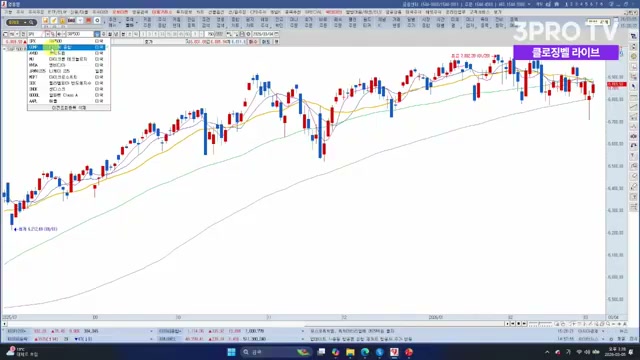This screenshot has width=640, height=360.
Task: Click the red 매수 buy button
Action: pyautogui.click(x=253, y=42)
